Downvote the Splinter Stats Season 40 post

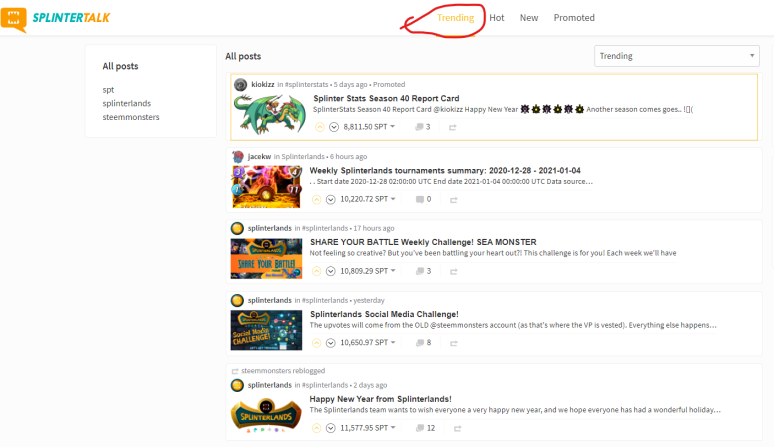[334, 127]
